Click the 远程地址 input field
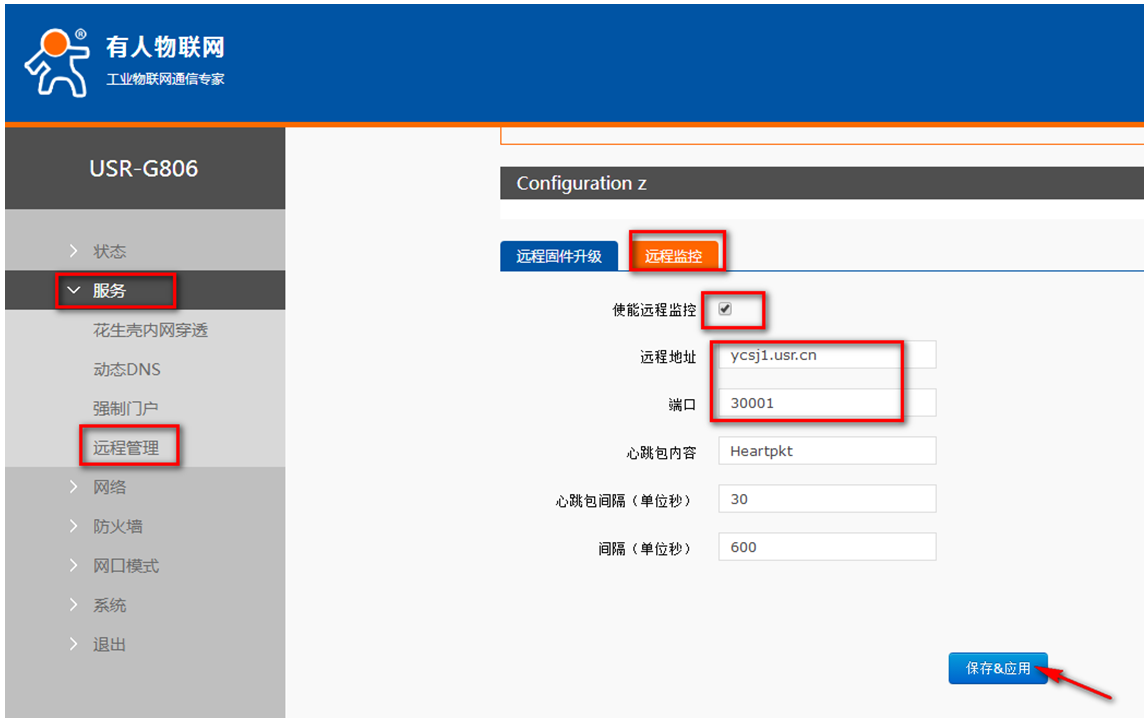 tap(826, 355)
